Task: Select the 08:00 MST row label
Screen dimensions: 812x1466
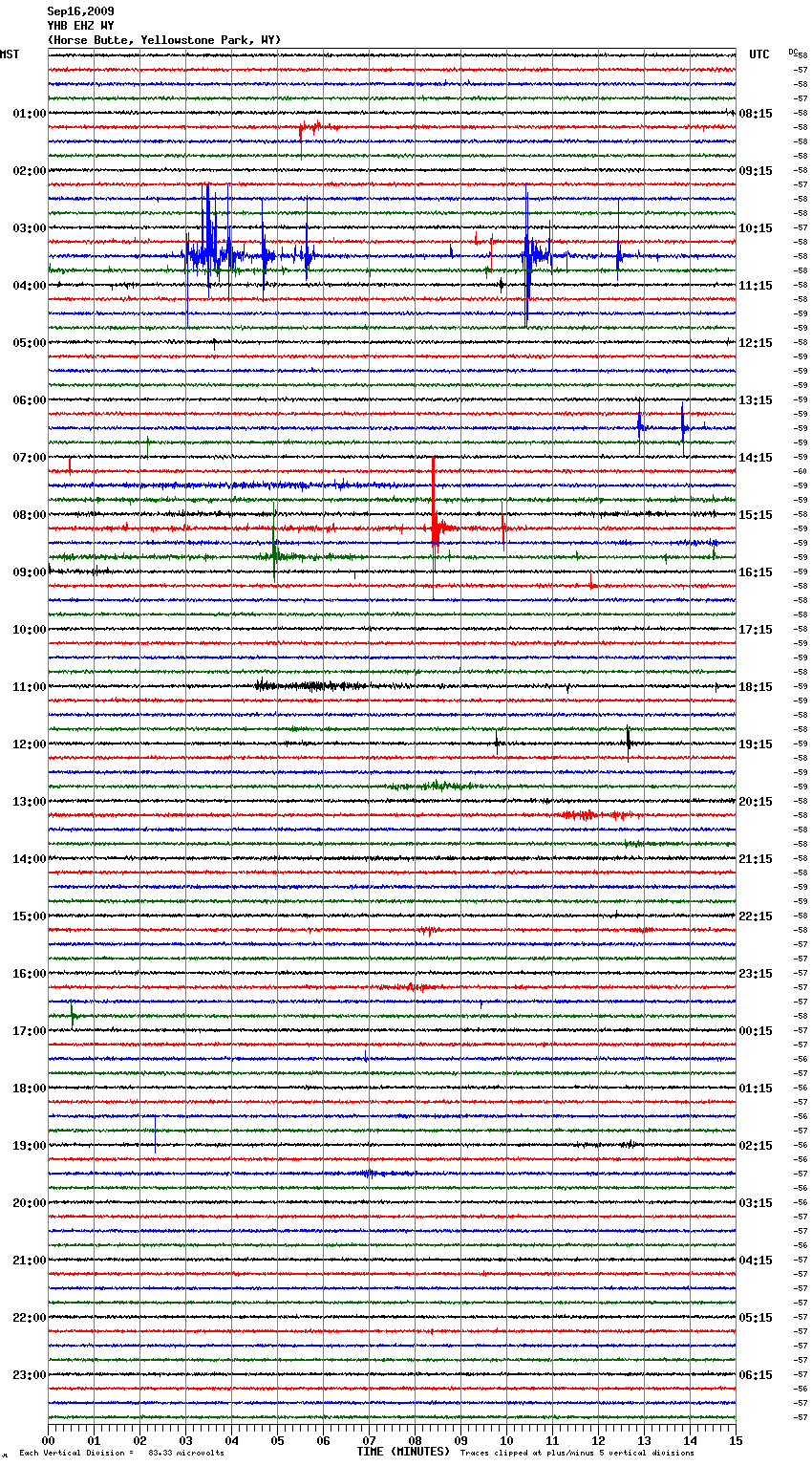Action: click(x=29, y=515)
